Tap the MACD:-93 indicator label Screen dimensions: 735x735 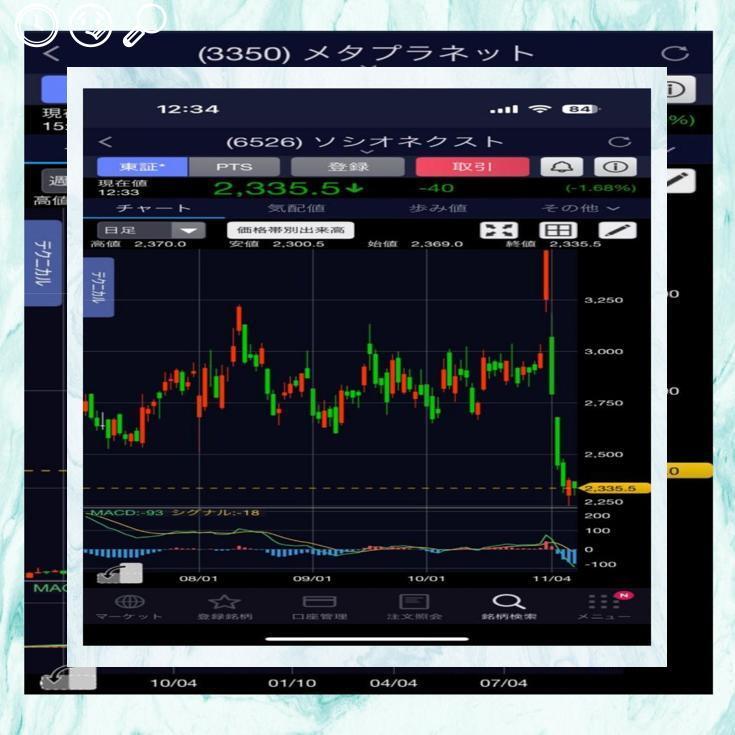pyautogui.click(x=126, y=512)
